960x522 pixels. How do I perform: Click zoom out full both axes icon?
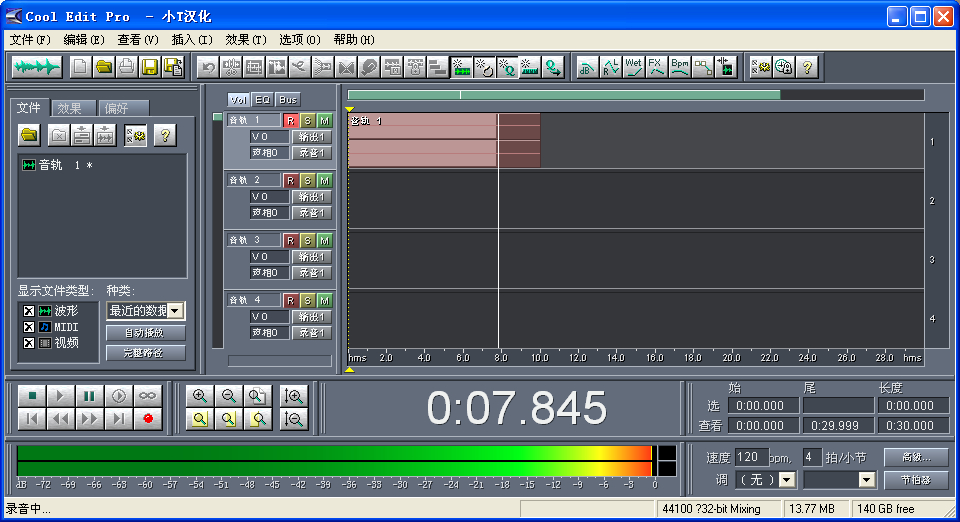[x=257, y=396]
